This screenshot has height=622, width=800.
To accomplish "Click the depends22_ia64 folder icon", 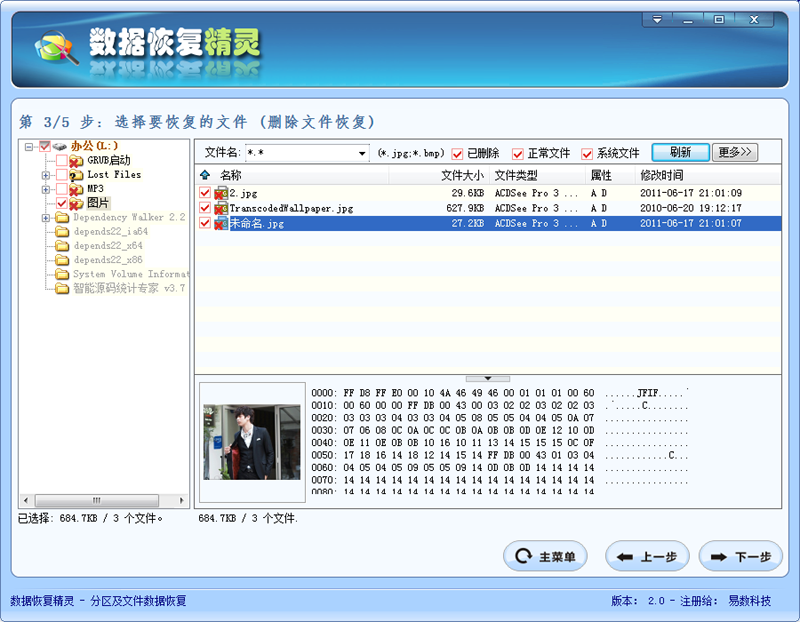I will click(x=62, y=232).
